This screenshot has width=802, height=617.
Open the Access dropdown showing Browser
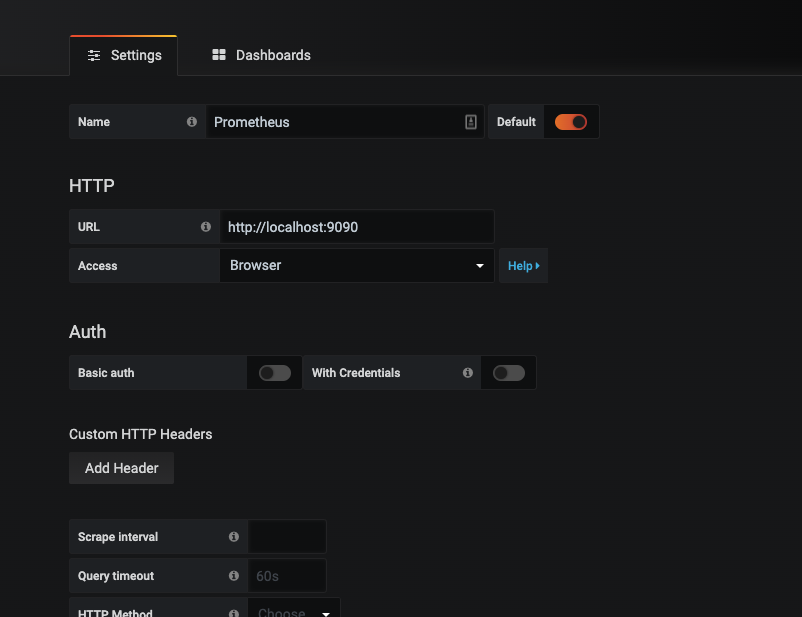pos(356,266)
